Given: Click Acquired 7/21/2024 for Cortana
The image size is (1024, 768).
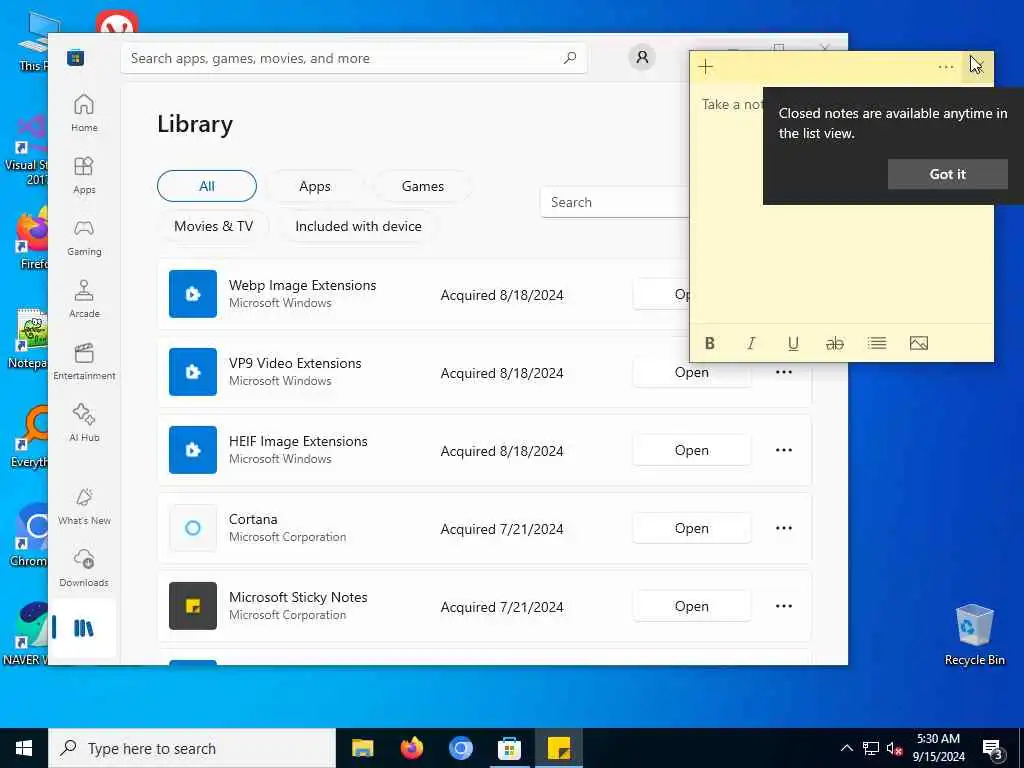Looking at the screenshot, I should [502, 529].
